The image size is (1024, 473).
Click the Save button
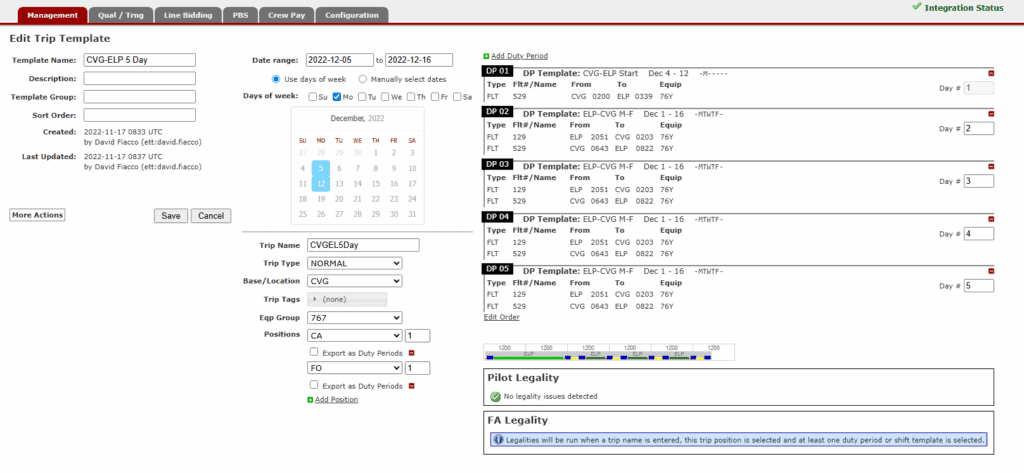(170, 216)
